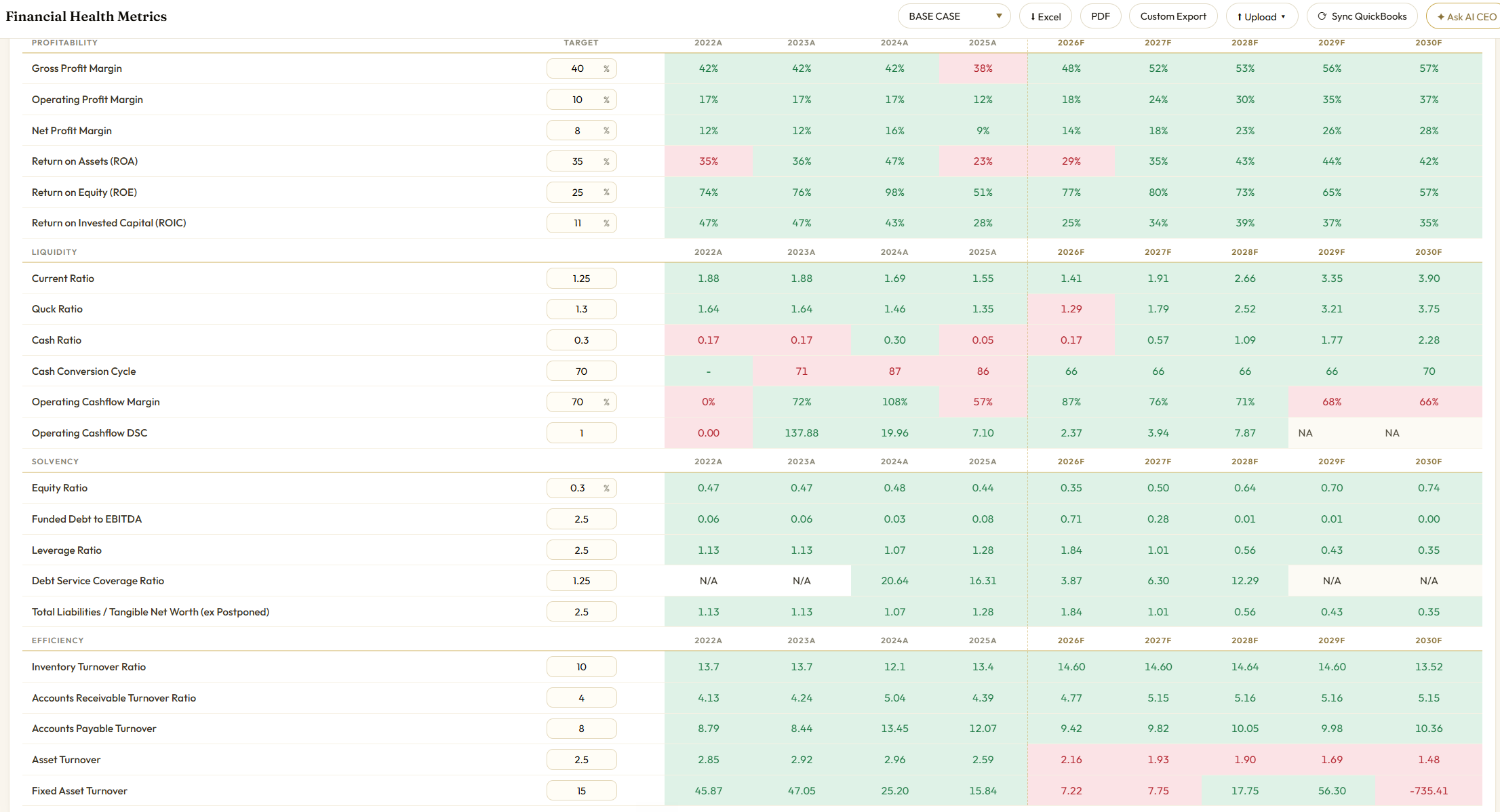This screenshot has height=812, width=1500.
Task: Click the Total Liabilities / Tangible Net Worth label
Action: [151, 612]
